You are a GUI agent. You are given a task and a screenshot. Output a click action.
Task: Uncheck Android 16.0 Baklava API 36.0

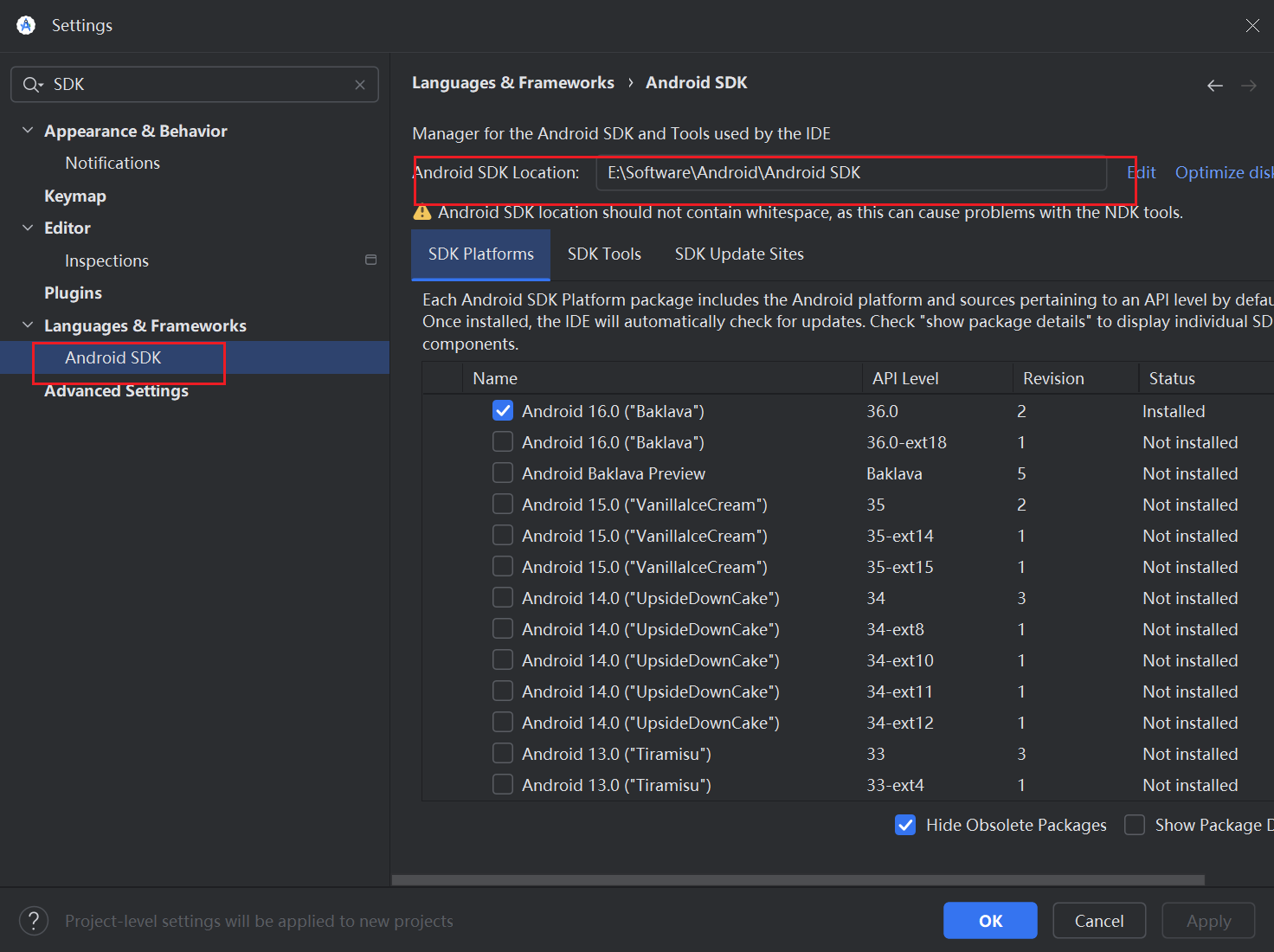tap(503, 411)
